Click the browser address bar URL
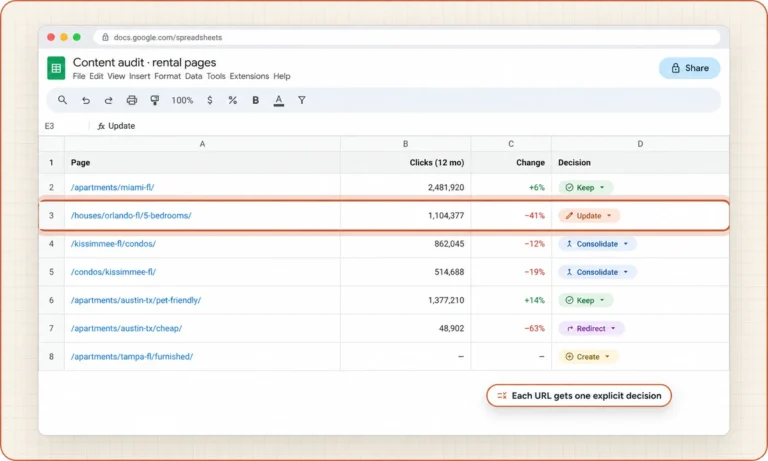Viewport: 768px width, 461px height. (168, 37)
